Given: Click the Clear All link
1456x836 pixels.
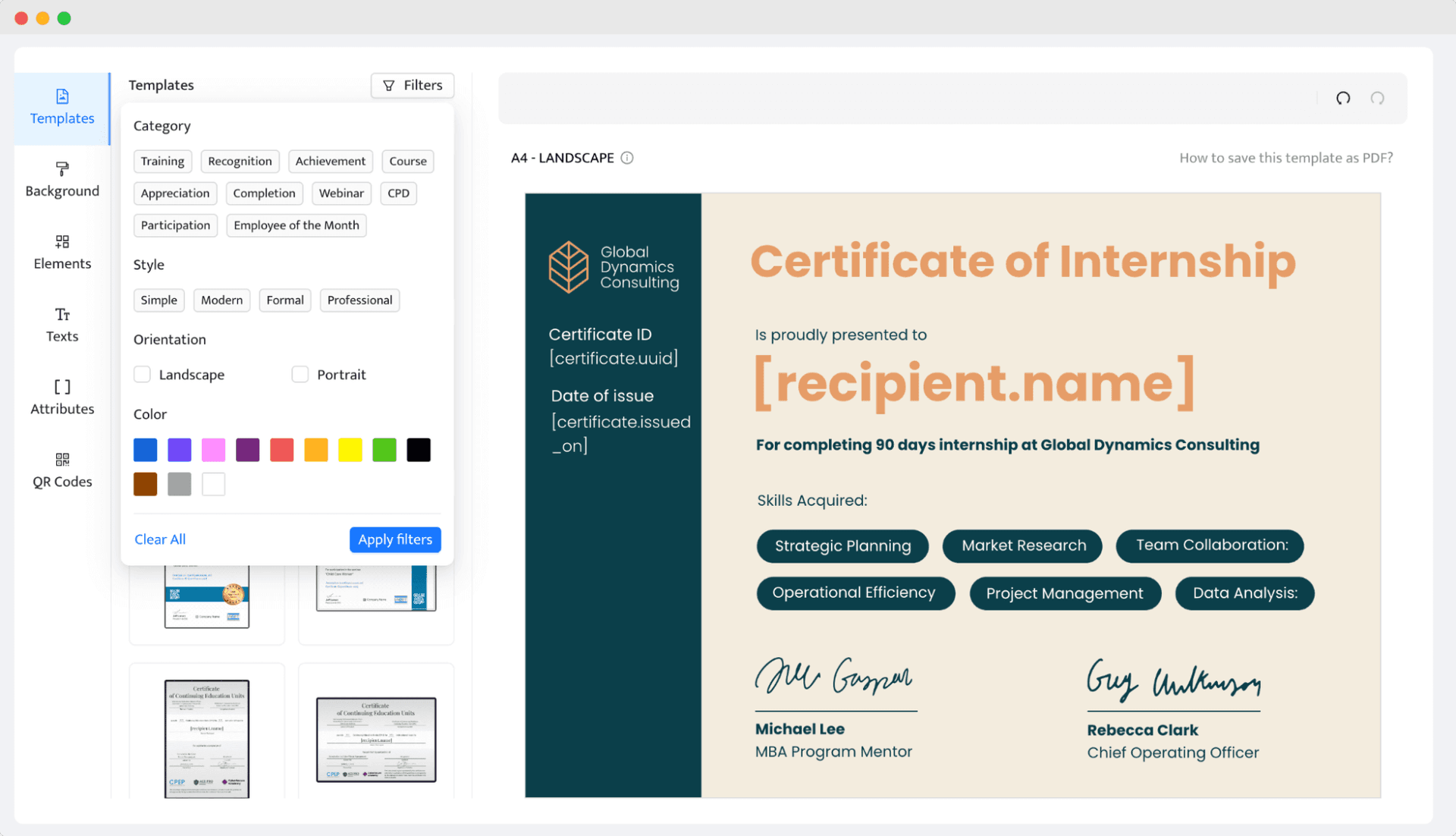Looking at the screenshot, I should (x=159, y=539).
